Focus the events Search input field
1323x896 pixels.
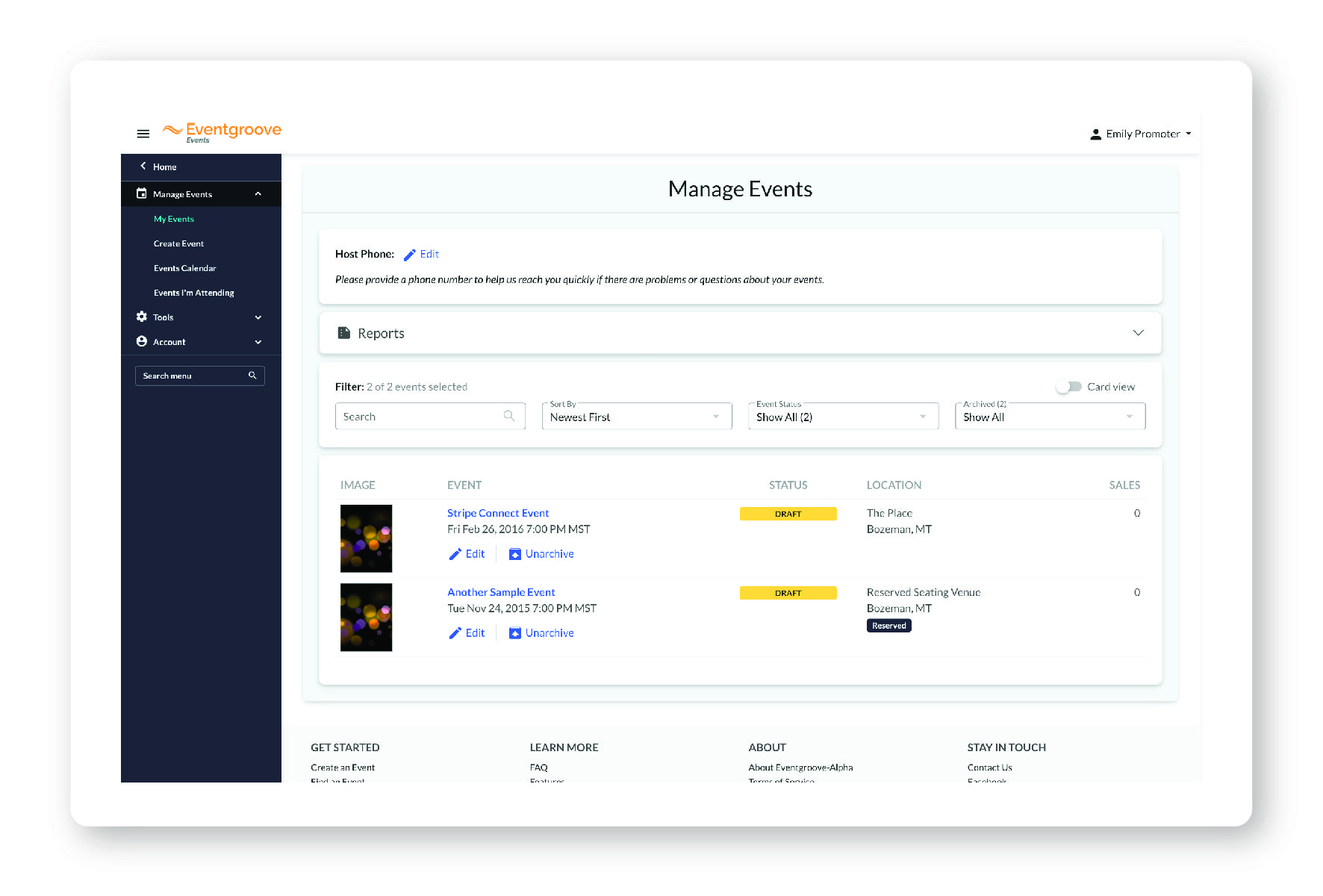pos(430,417)
